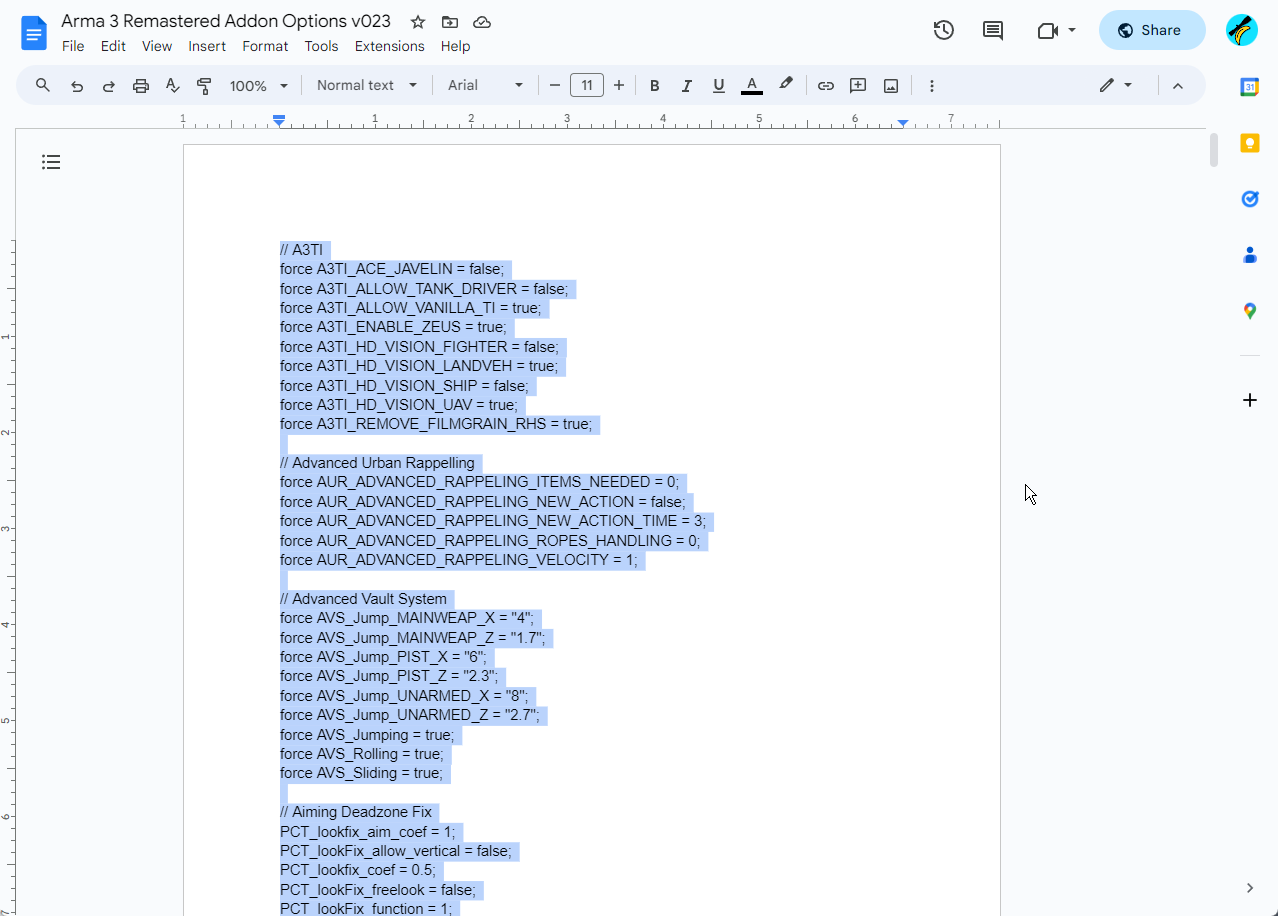Toggle underline formatting

(718, 86)
